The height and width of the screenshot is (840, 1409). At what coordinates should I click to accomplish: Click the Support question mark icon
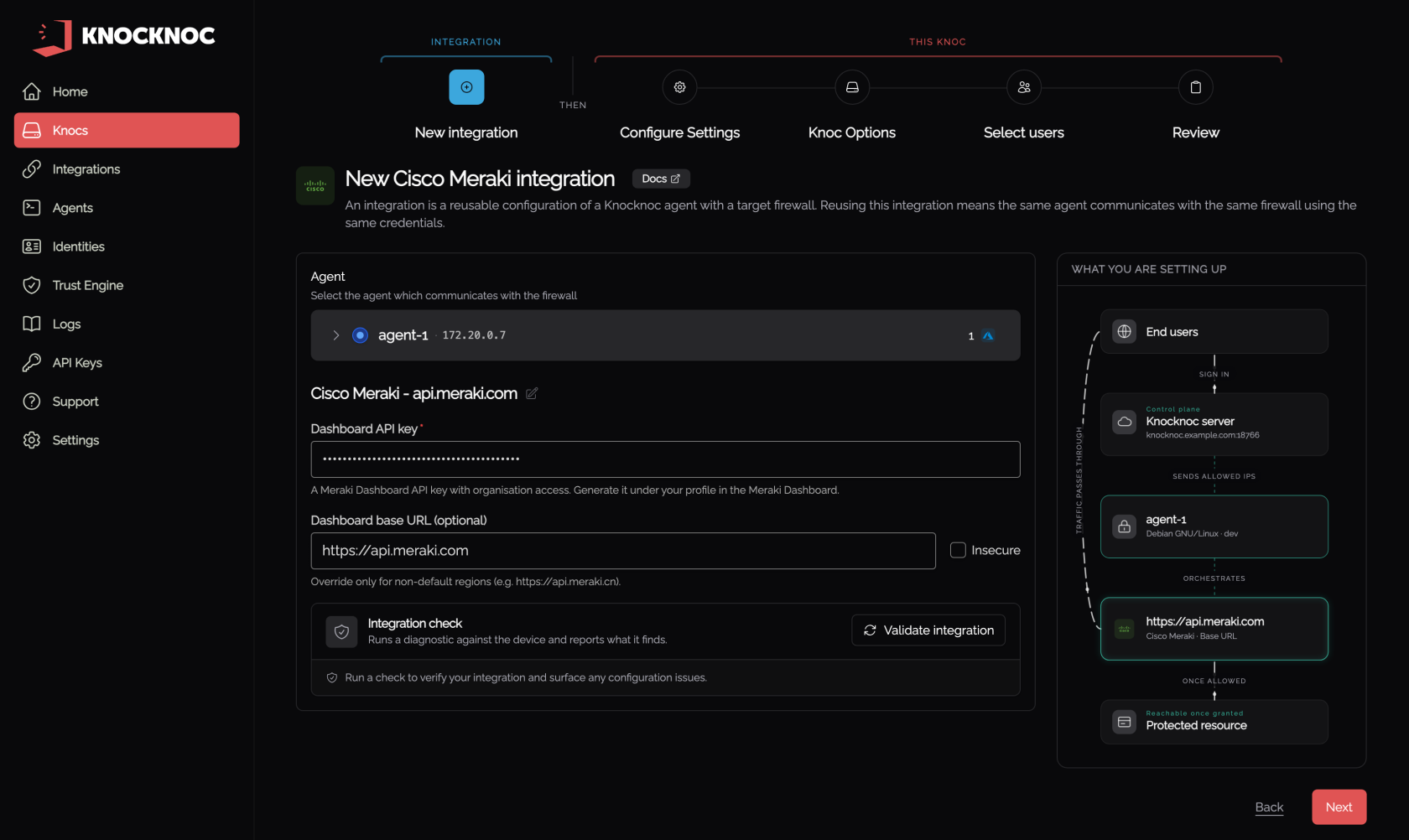(32, 402)
